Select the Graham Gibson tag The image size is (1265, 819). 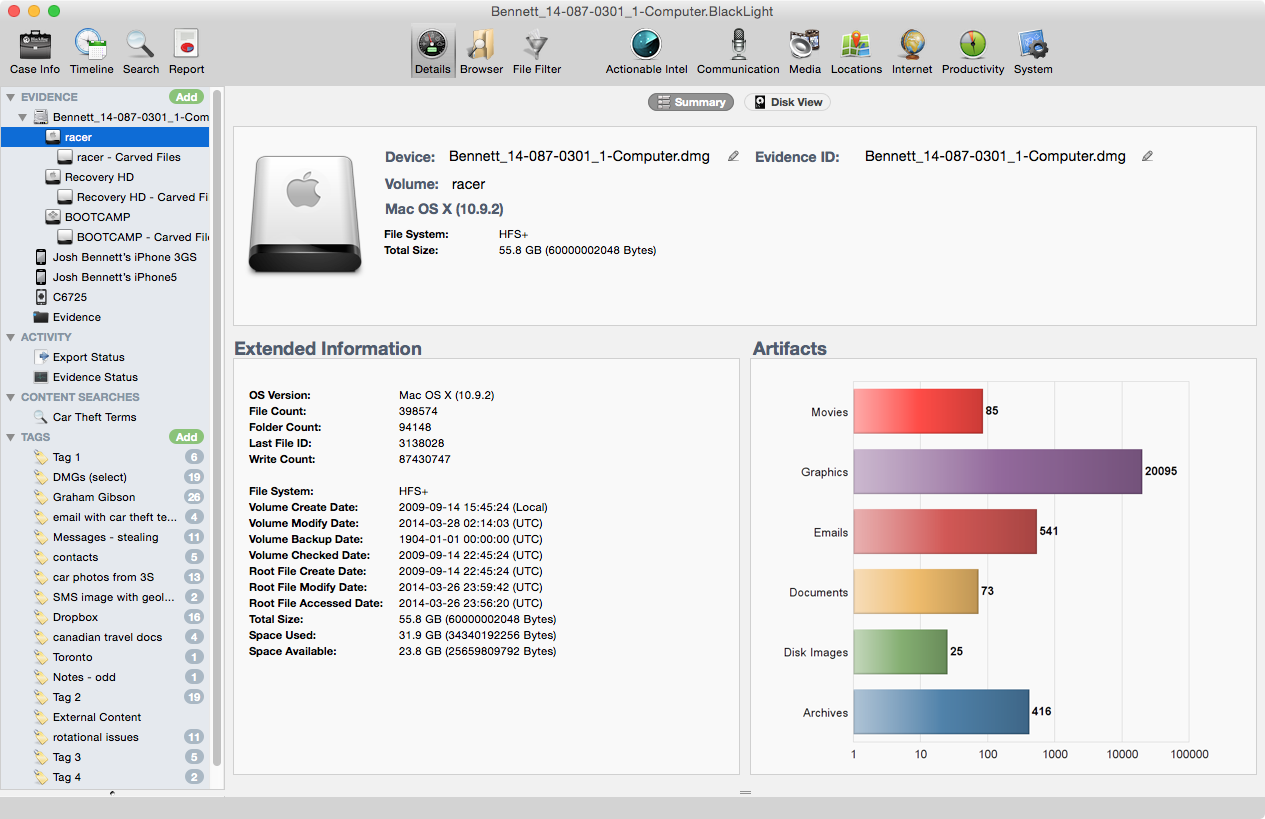coord(94,497)
